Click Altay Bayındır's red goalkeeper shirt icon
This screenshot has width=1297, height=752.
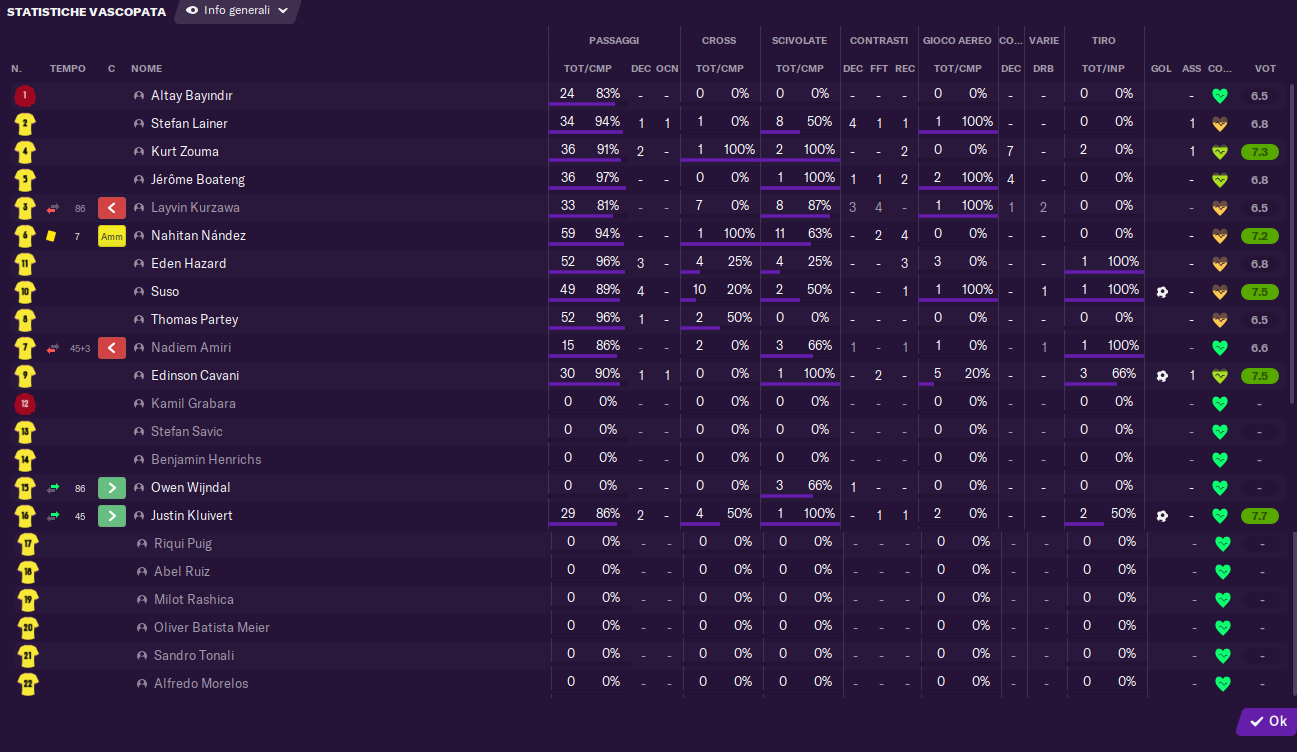[x=25, y=96]
